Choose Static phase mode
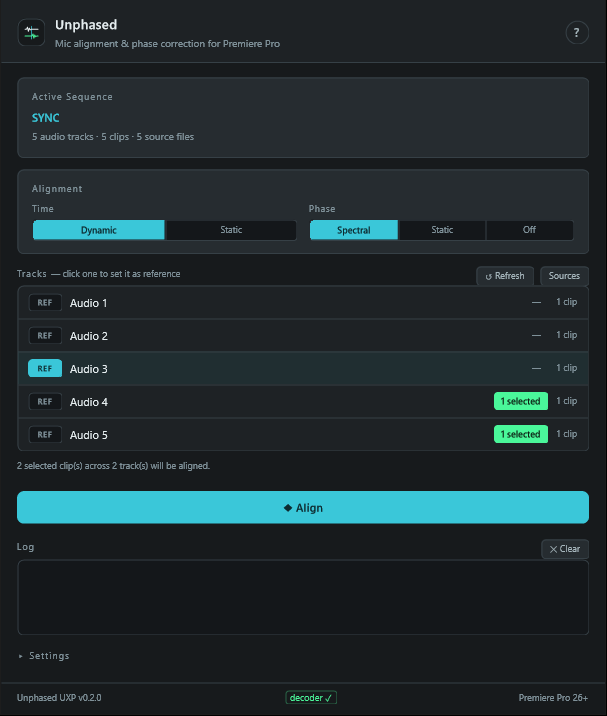This screenshot has height=716, width=607. pyautogui.click(x=442, y=230)
